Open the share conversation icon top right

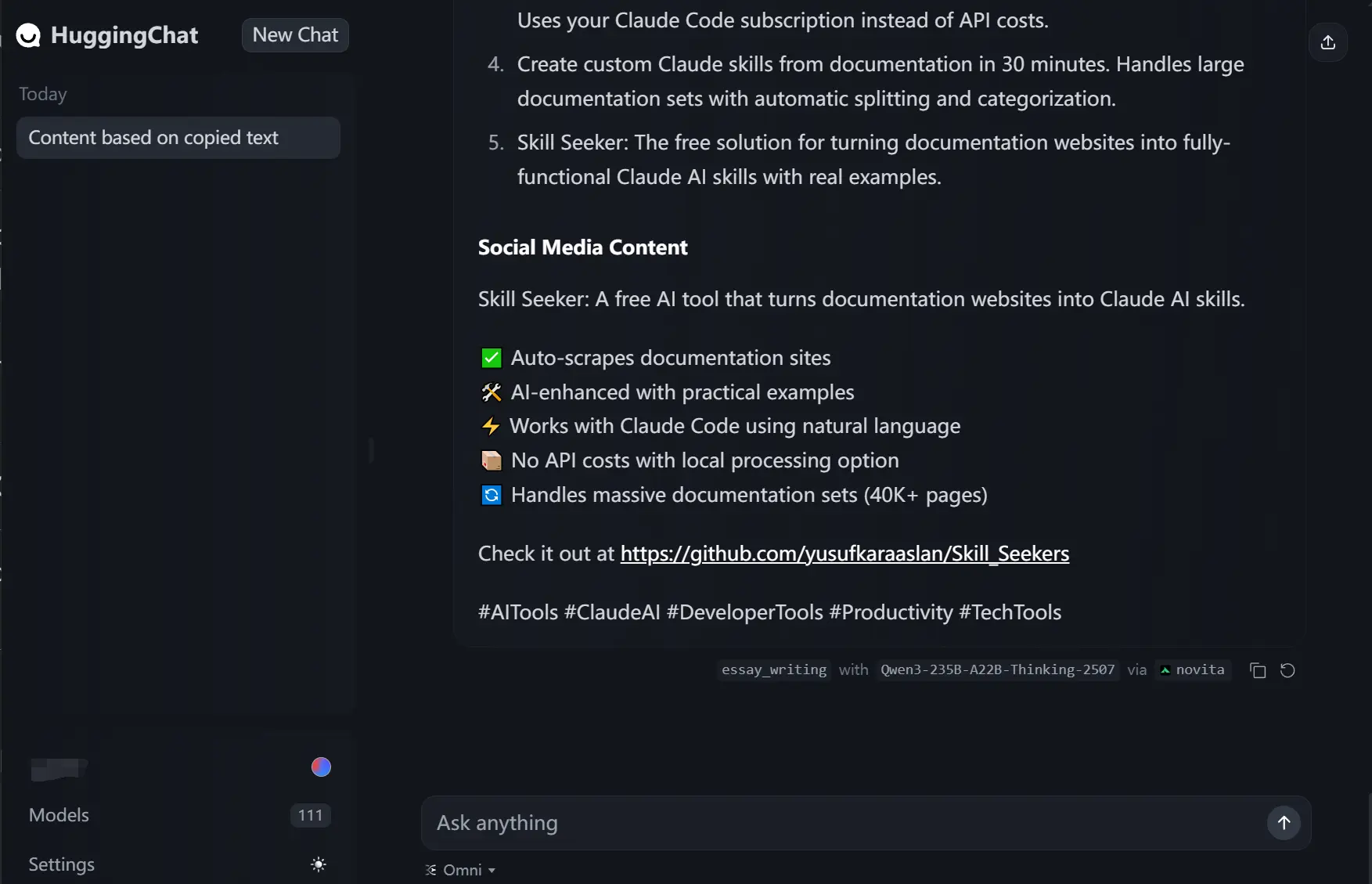[x=1327, y=42]
